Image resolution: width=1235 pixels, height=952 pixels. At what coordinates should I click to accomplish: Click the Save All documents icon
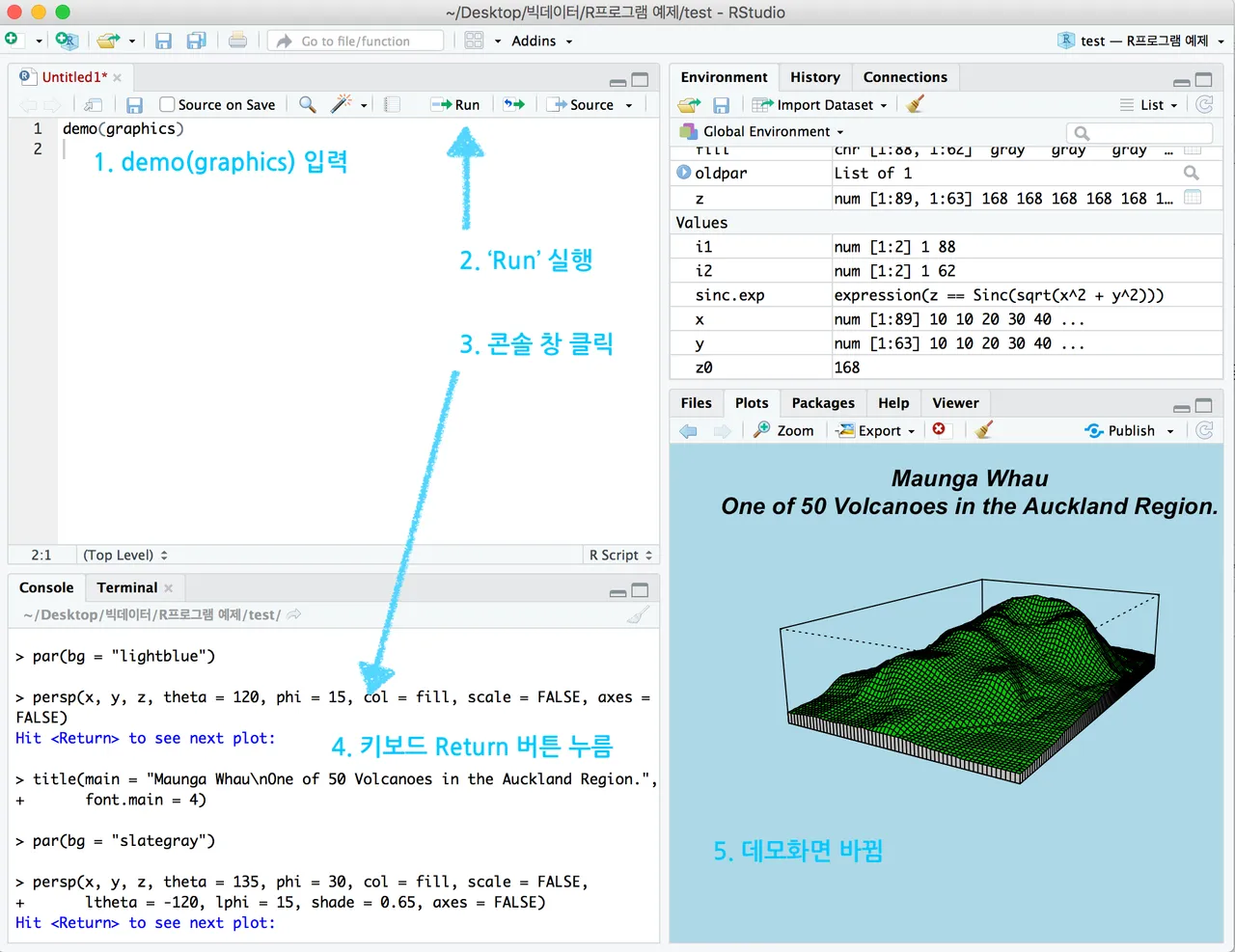click(x=196, y=41)
